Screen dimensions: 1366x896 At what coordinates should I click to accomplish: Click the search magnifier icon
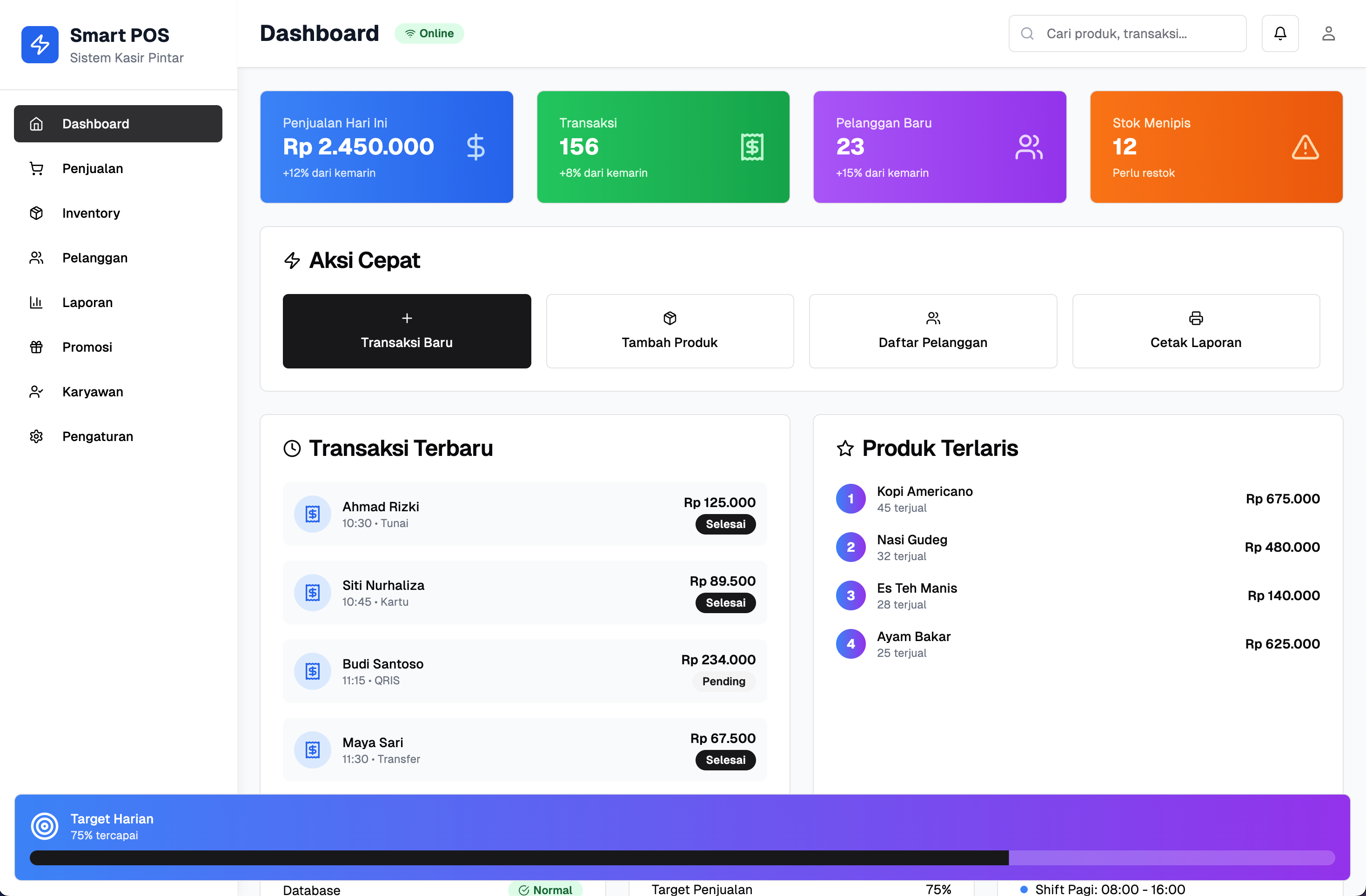click(x=1027, y=33)
